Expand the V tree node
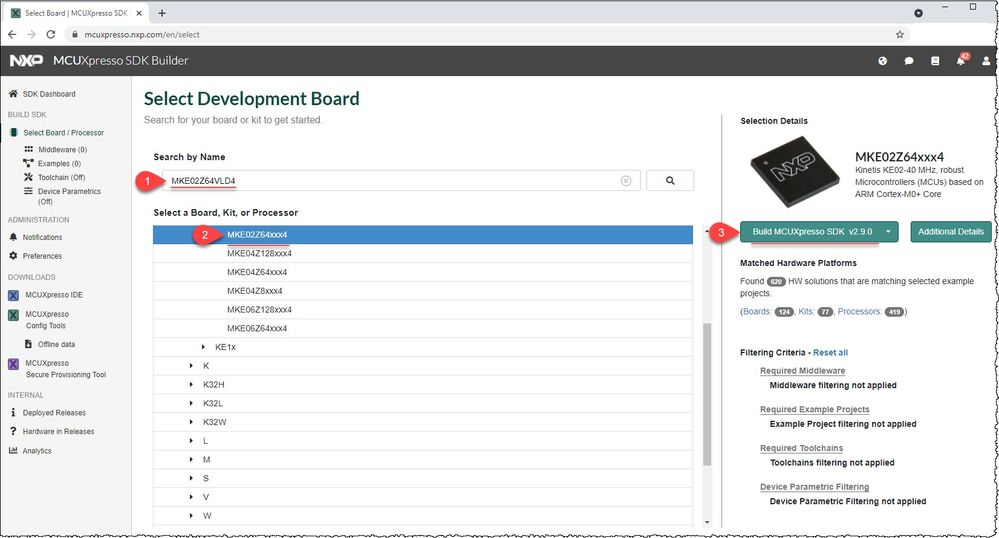This screenshot has height=538, width=999. click(x=191, y=497)
